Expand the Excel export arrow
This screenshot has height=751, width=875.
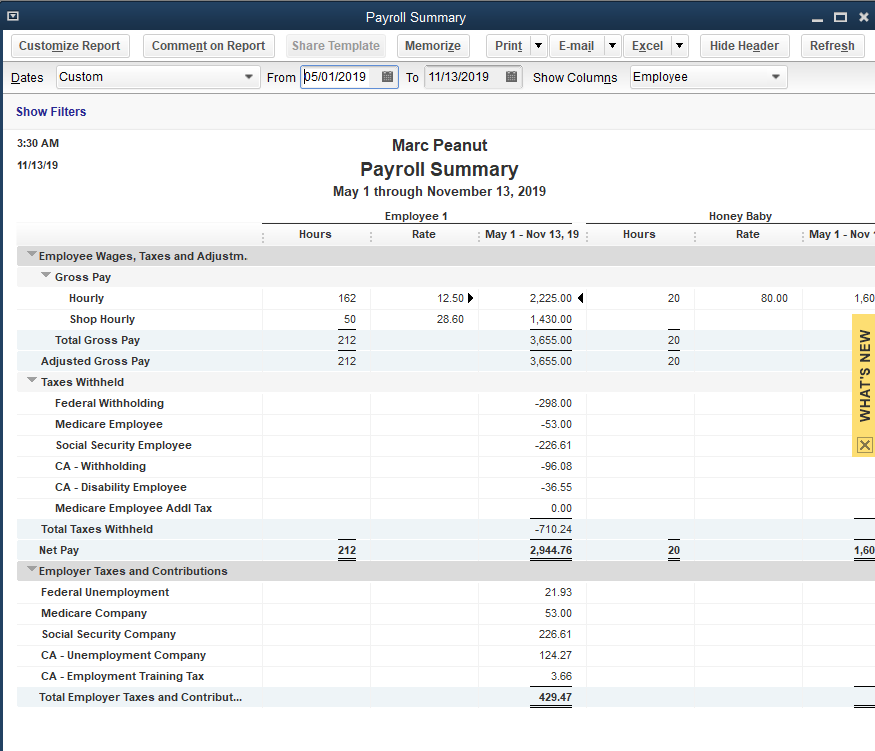pyautogui.click(x=679, y=46)
